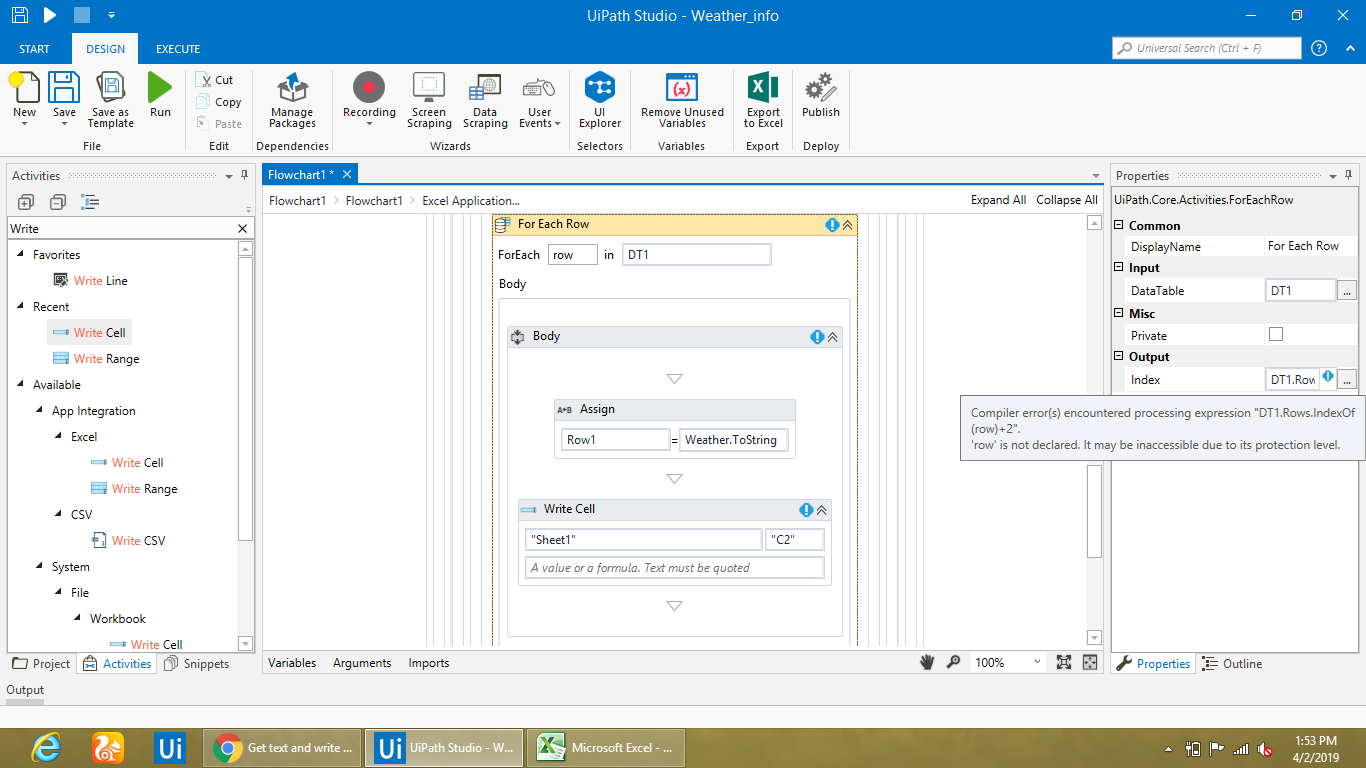Open the designer zoom magnifier
This screenshot has width=1366, height=768.
pyautogui.click(x=954, y=662)
